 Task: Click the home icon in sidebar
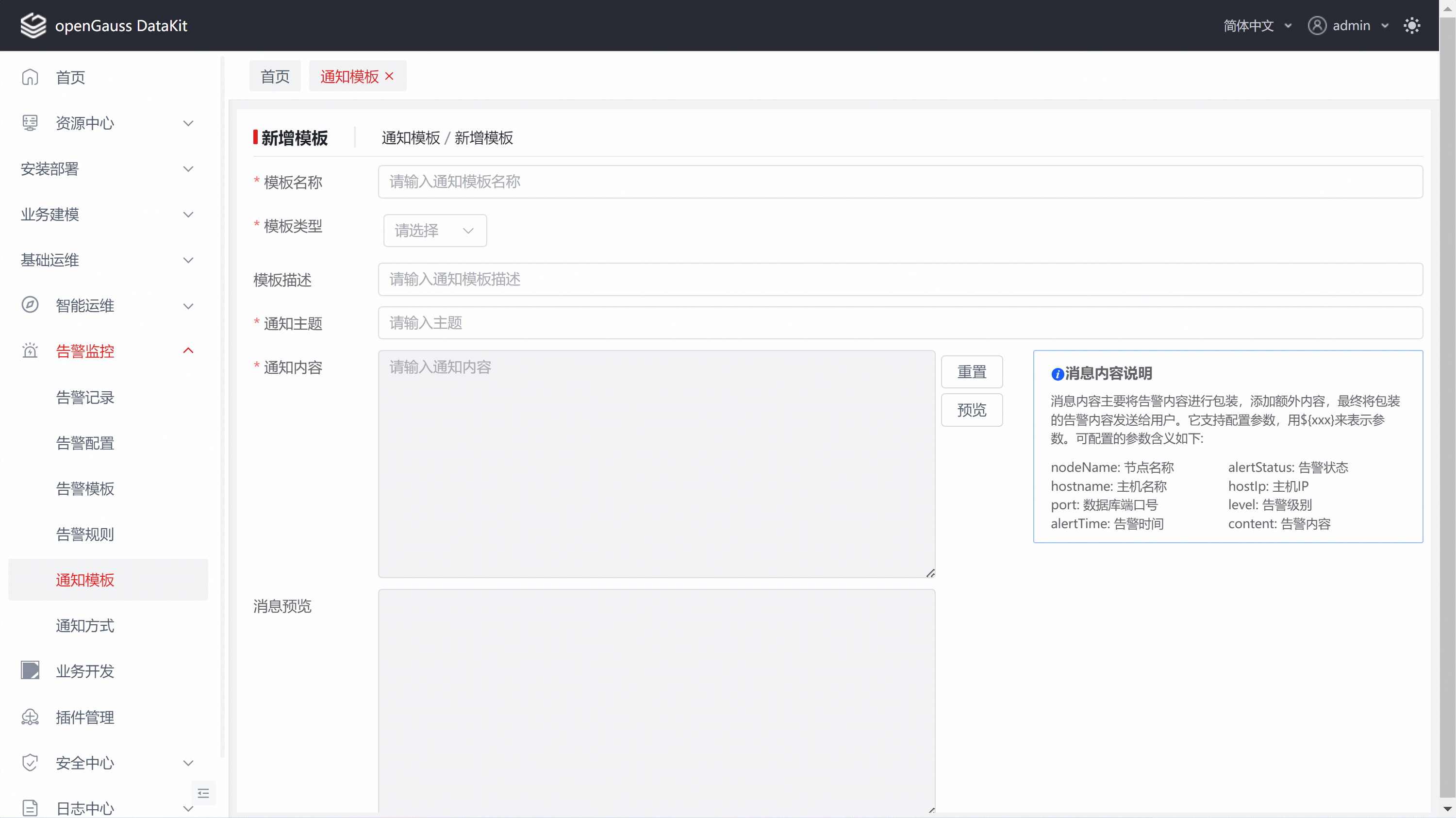coord(30,77)
